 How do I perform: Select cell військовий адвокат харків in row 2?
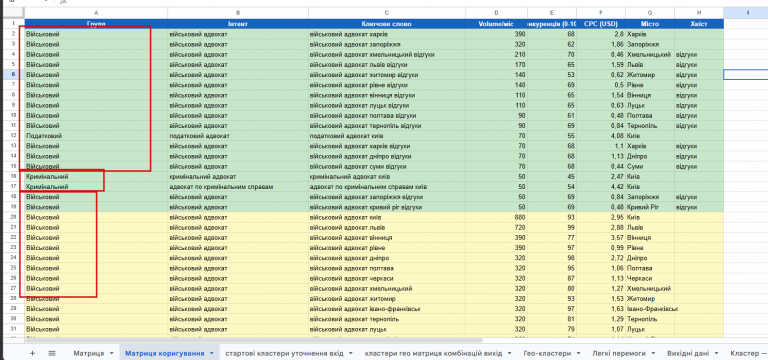pyautogui.click(x=387, y=34)
